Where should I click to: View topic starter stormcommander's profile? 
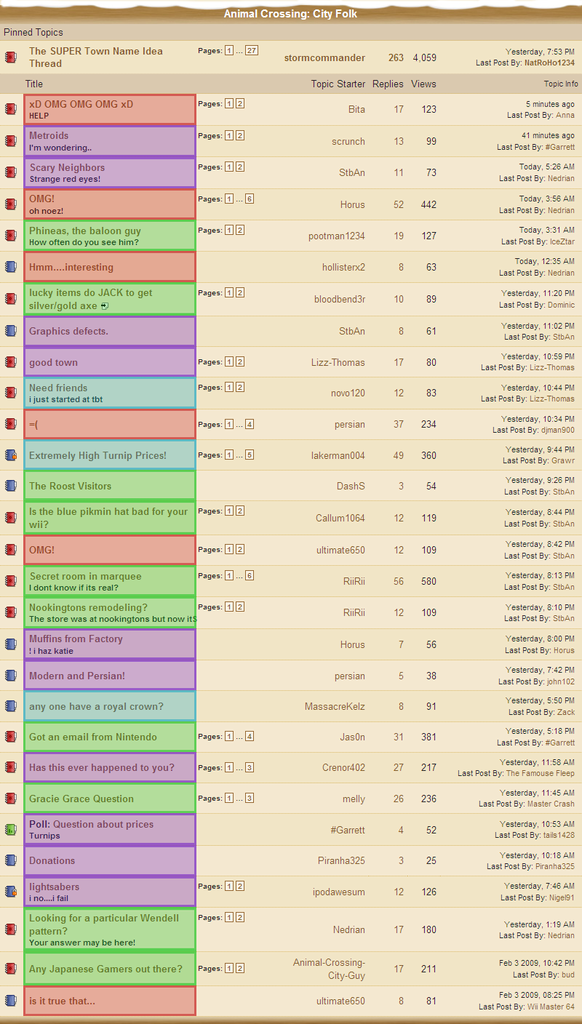325,58
